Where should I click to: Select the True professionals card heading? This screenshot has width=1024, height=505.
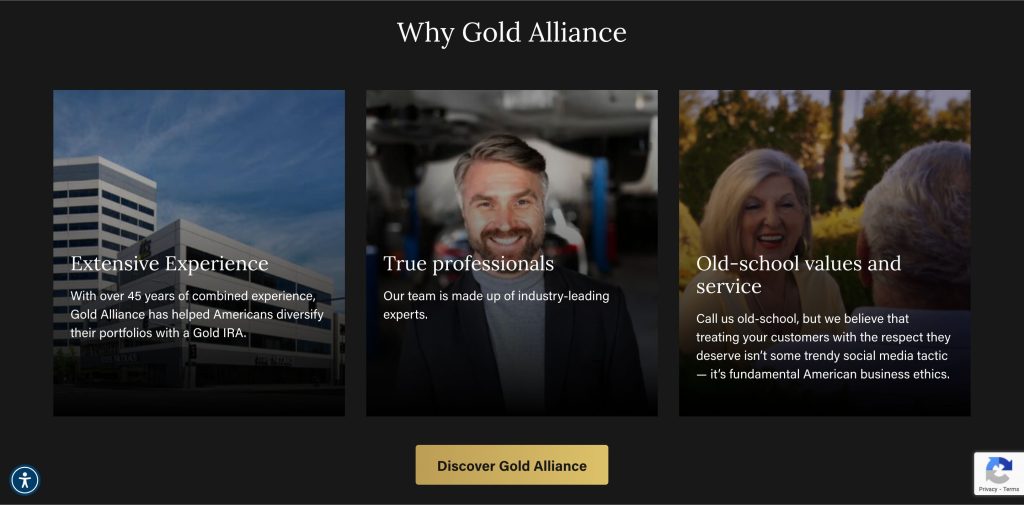(468, 263)
